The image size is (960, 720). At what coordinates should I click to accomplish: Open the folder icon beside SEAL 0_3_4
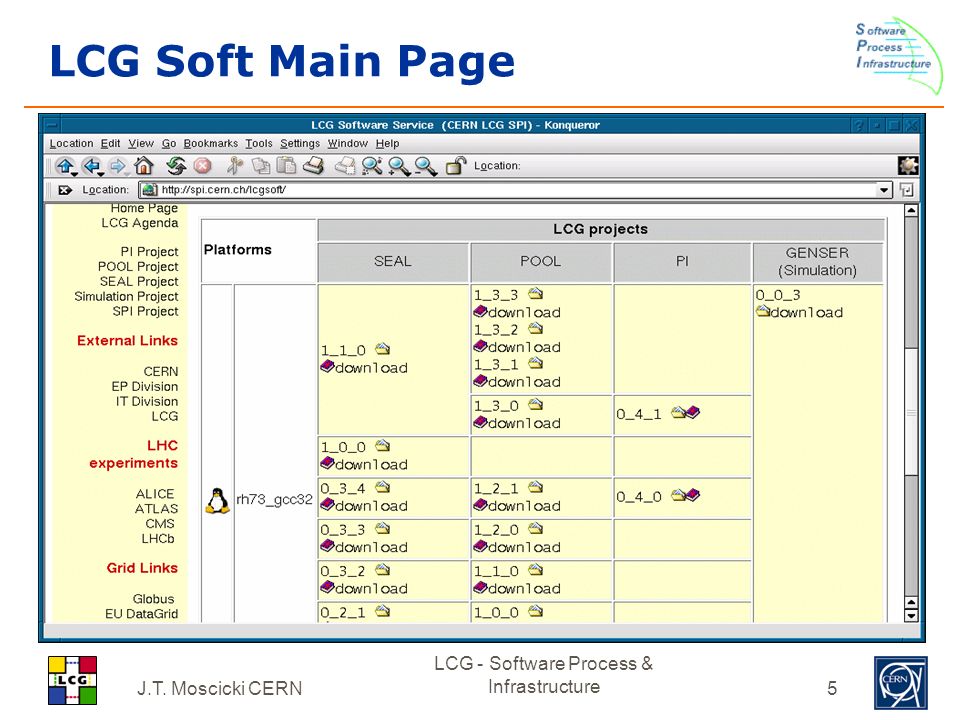383,487
